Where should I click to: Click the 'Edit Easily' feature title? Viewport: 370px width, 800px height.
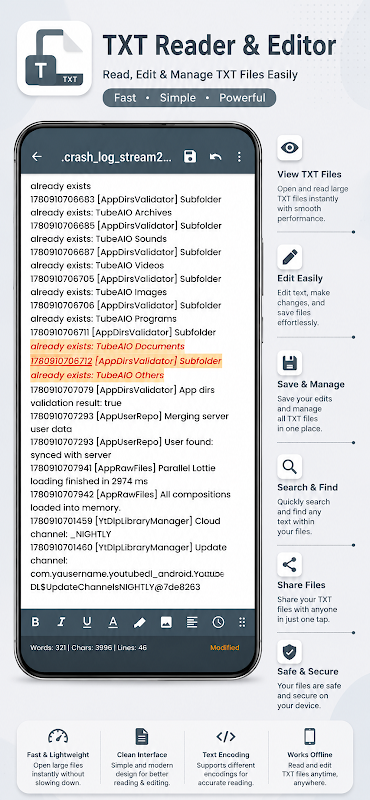(x=300, y=279)
